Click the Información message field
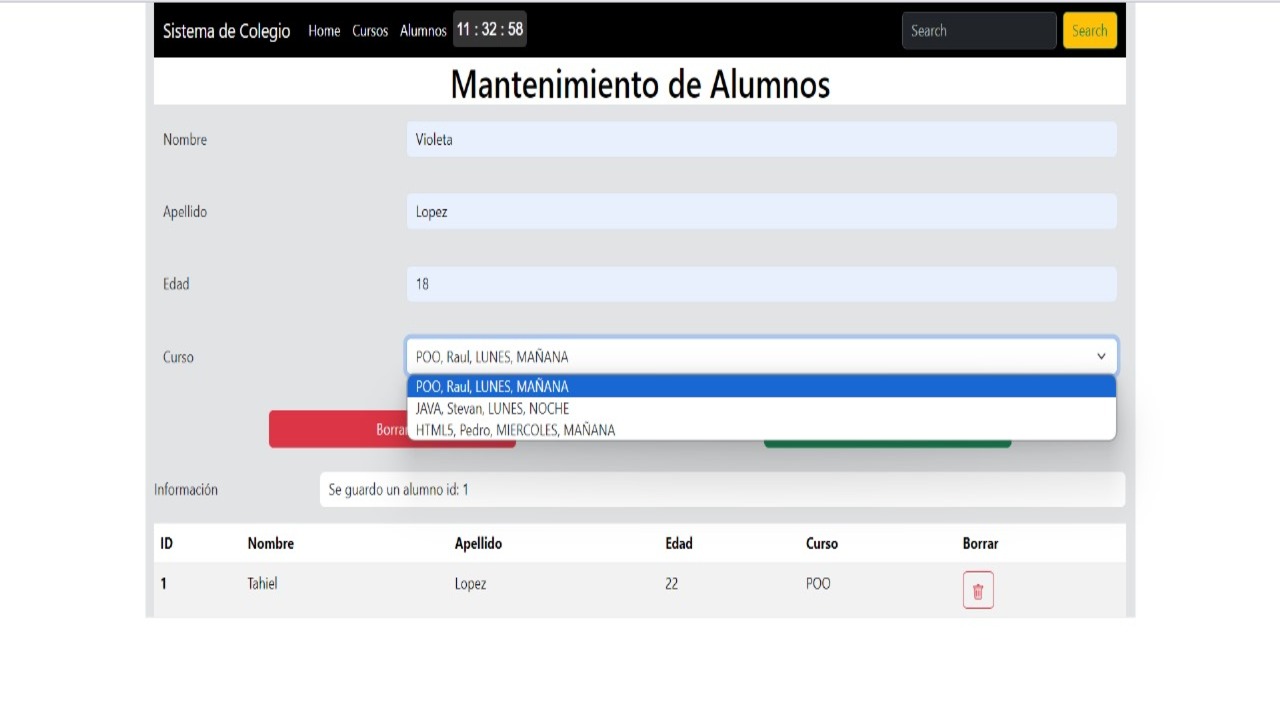 pos(722,490)
